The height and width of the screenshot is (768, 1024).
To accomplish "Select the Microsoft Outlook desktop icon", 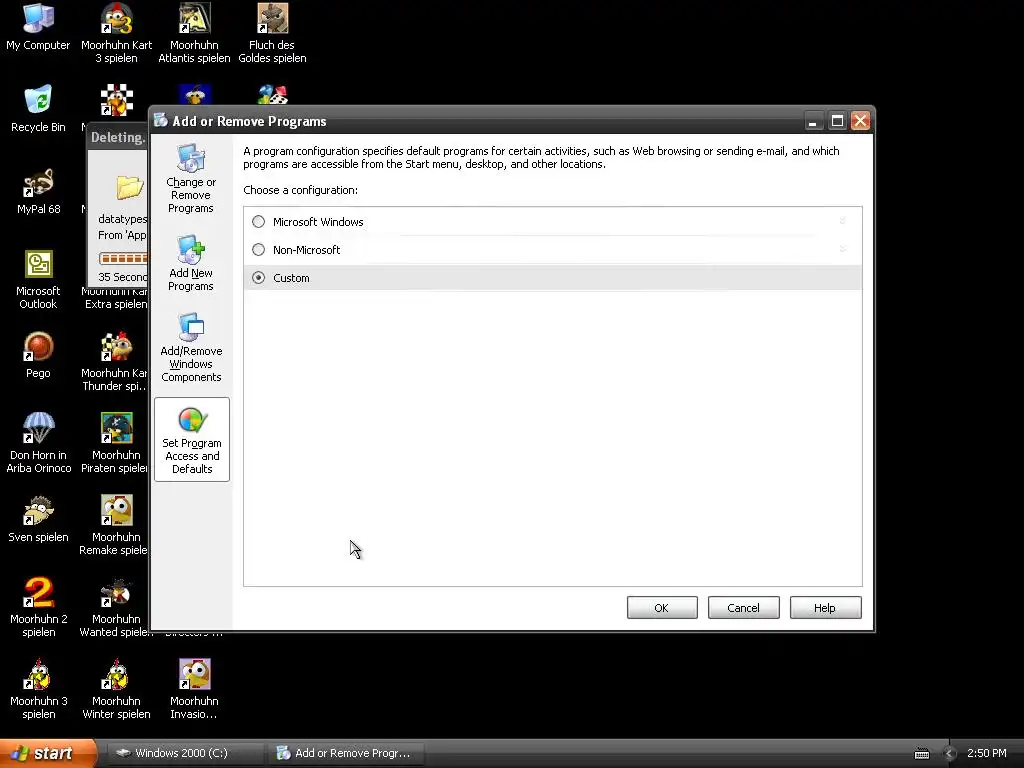I will point(38,280).
